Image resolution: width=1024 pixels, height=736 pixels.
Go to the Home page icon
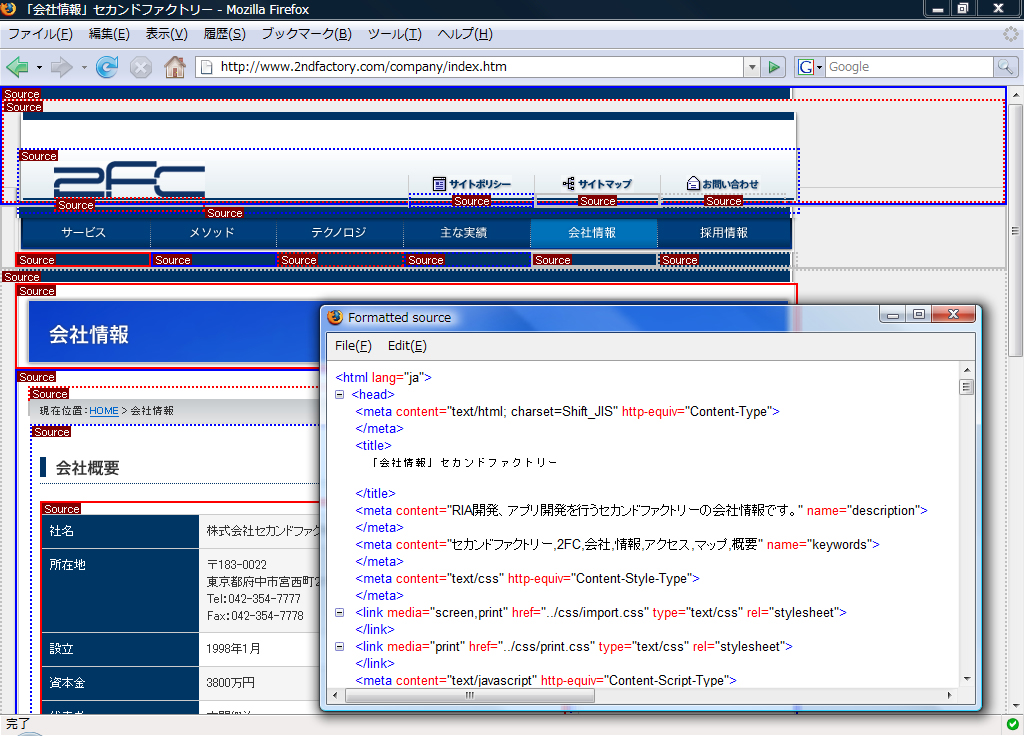[174, 67]
